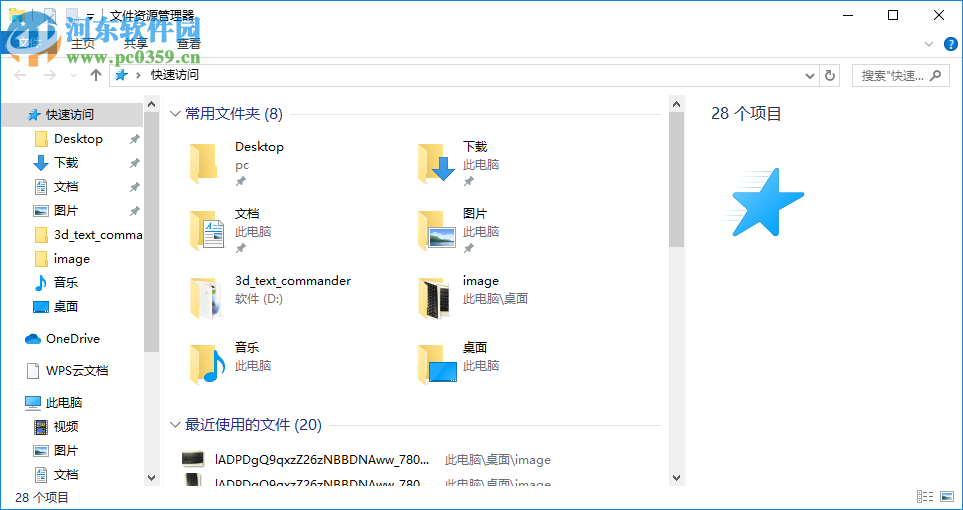Viewport: 963px width, 510px height.
Task: Select the 文档 document icon under 快速访问
Action: [x=41, y=187]
